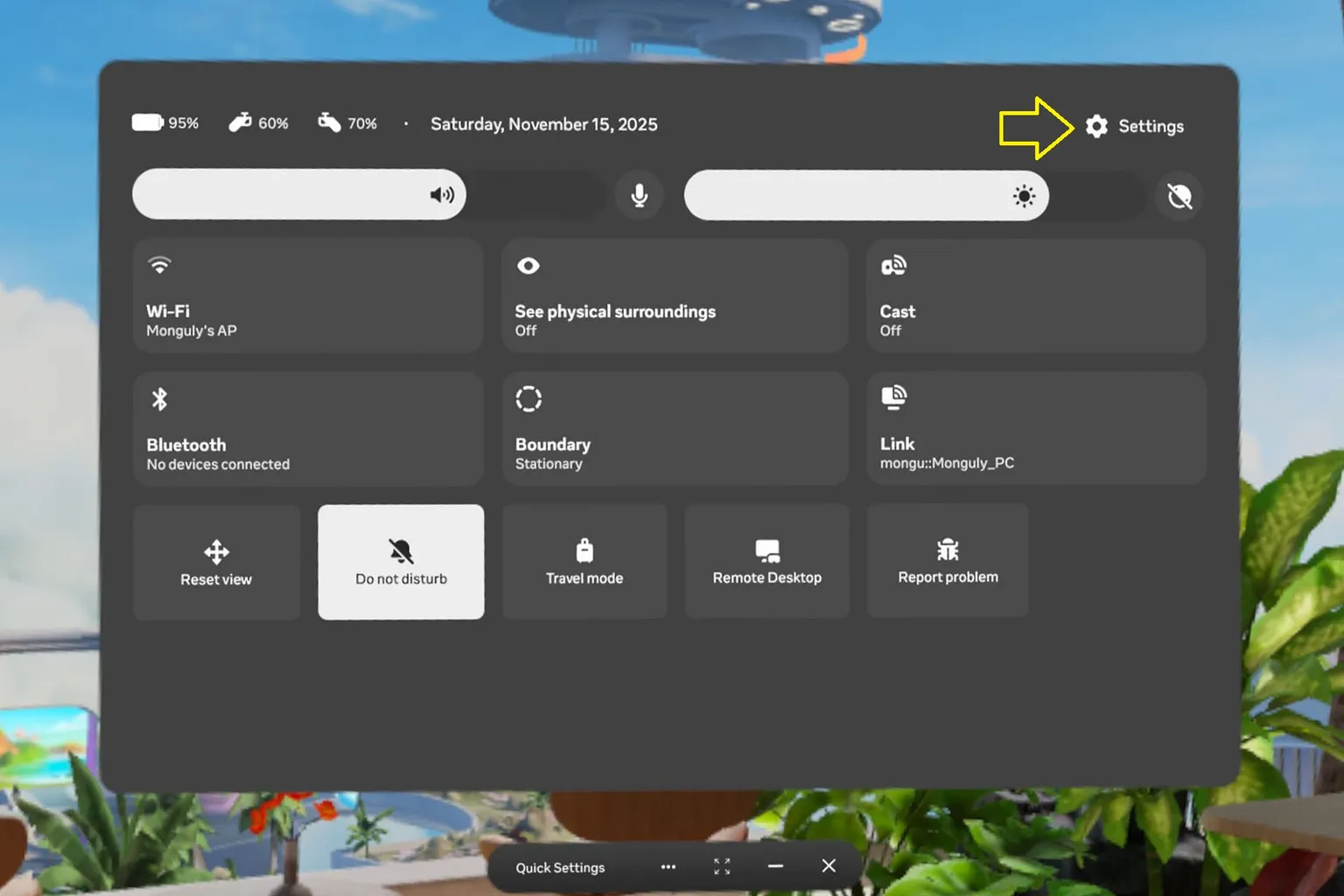The width and height of the screenshot is (1344, 896).
Task: Click the bug icon on Report problem
Action: click(x=948, y=549)
